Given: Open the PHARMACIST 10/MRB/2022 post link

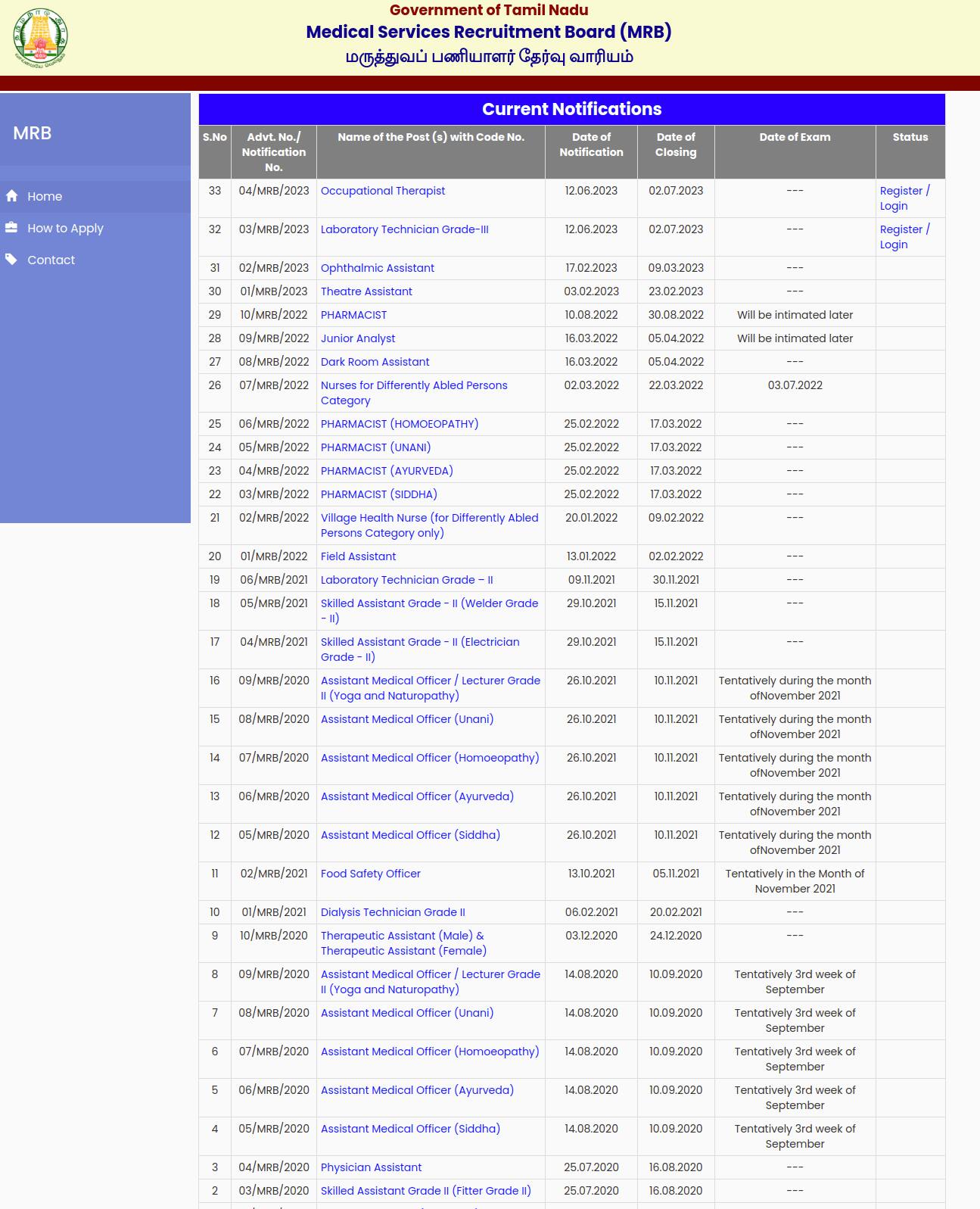Looking at the screenshot, I should [353, 315].
